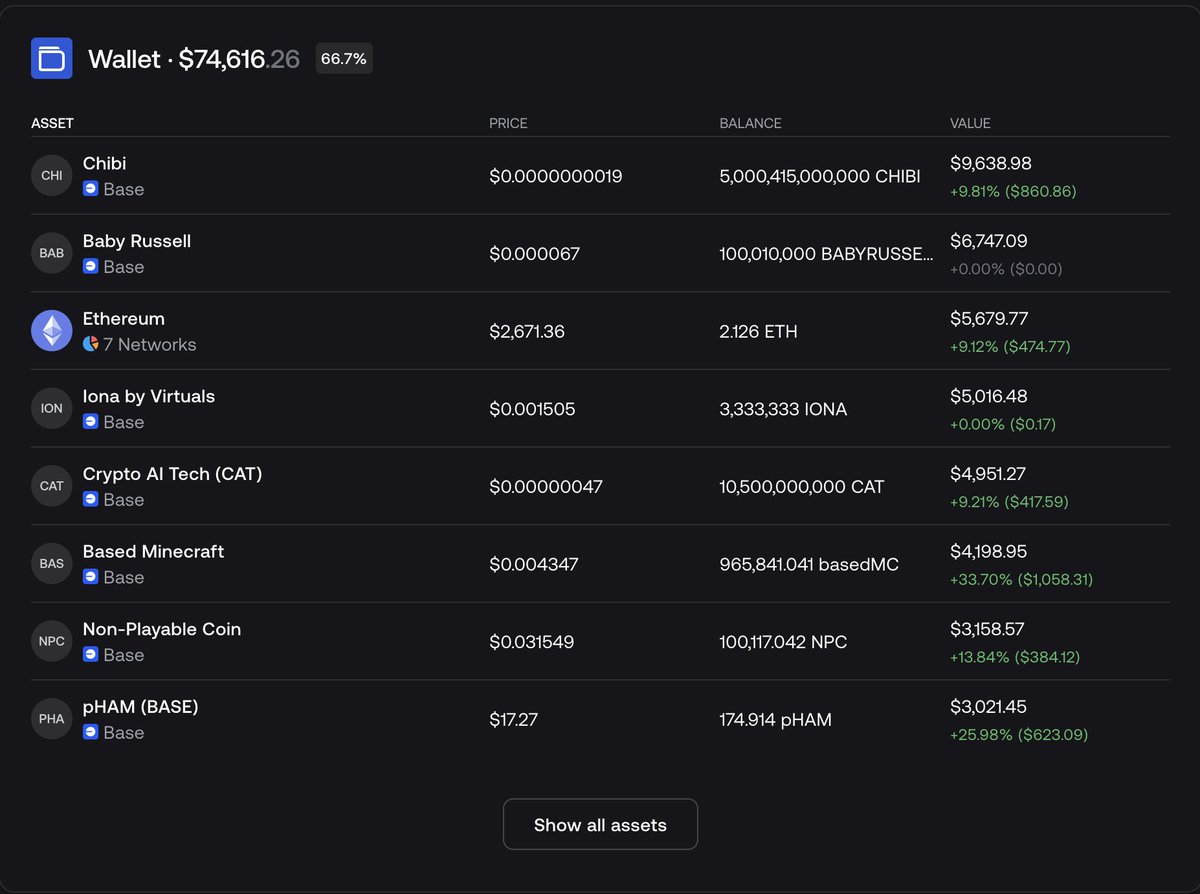Click balance 3,333,333 IONA
1200x894 pixels.
[x=783, y=409]
